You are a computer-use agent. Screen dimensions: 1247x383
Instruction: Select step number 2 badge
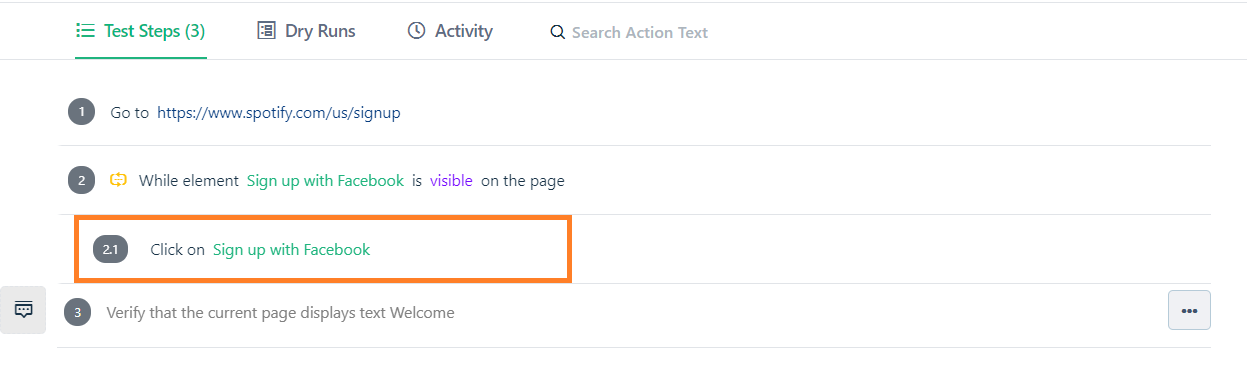click(x=81, y=180)
